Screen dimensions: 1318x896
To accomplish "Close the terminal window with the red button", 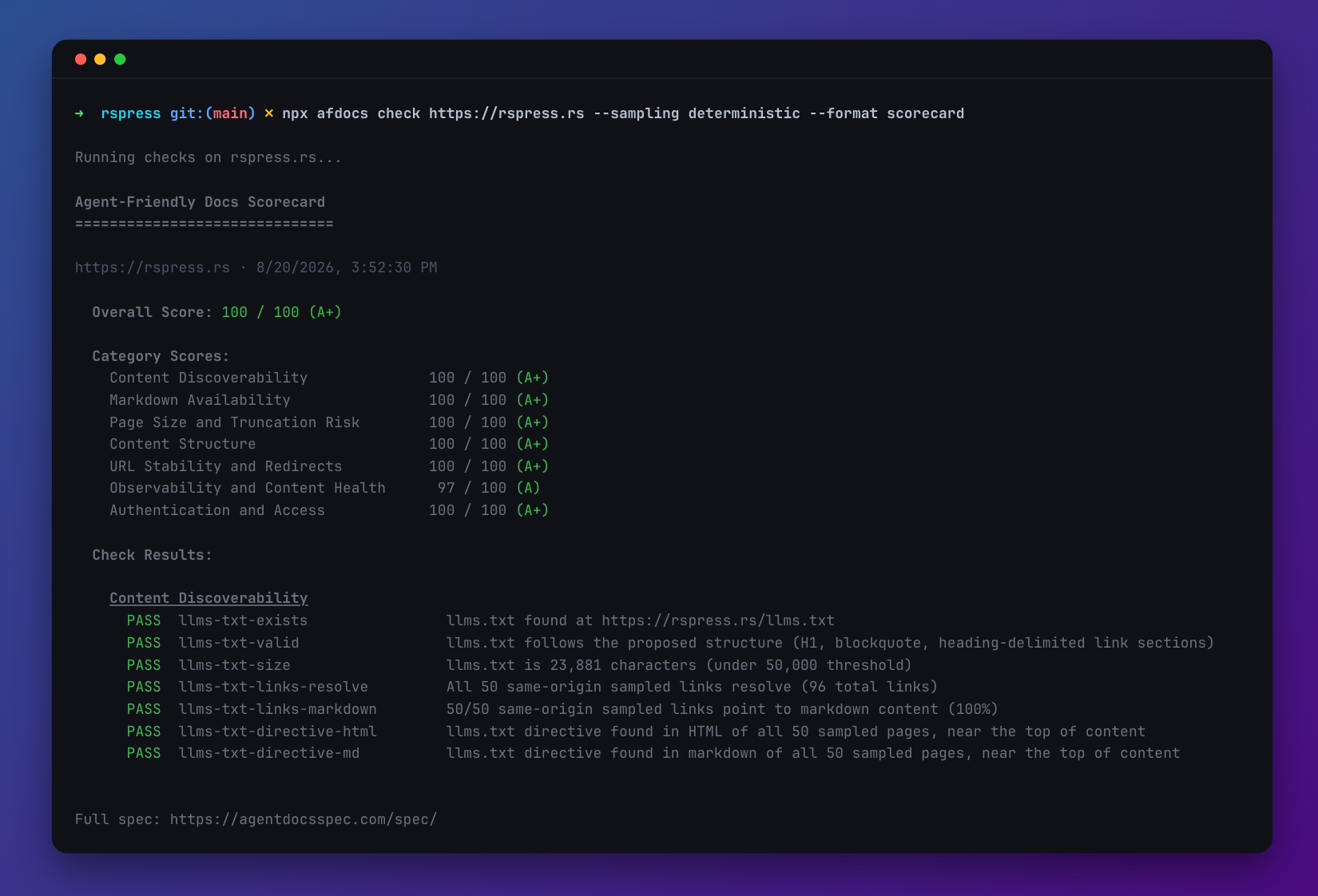I will click(x=81, y=59).
